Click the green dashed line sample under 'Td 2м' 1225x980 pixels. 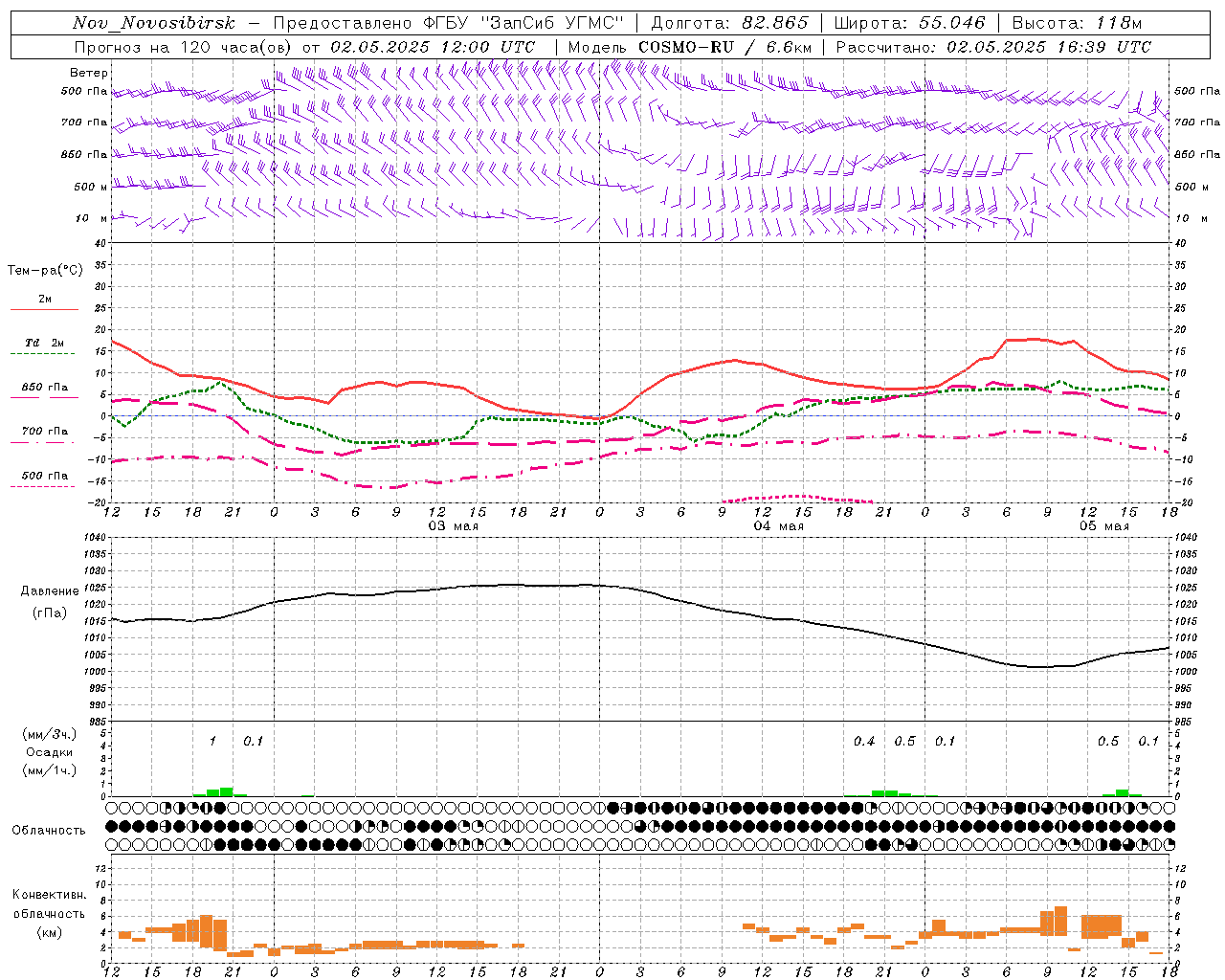(x=43, y=354)
